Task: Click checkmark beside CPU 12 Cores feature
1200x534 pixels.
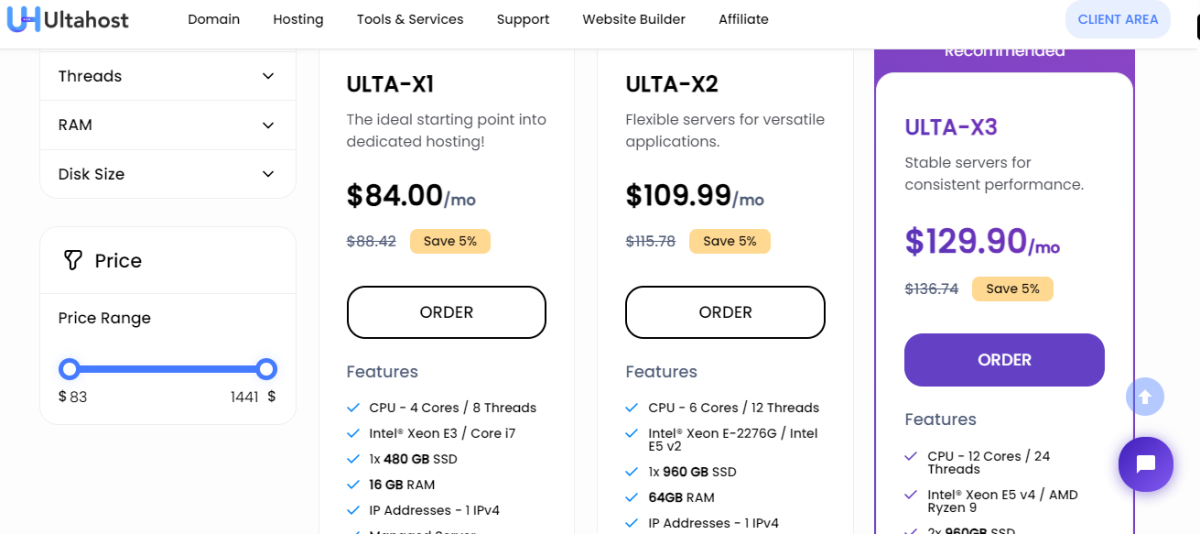Action: tap(911, 456)
